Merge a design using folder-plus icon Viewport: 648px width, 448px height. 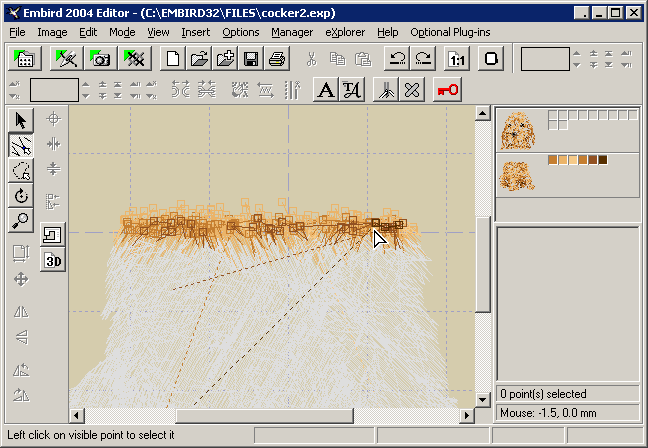[x=225, y=59]
